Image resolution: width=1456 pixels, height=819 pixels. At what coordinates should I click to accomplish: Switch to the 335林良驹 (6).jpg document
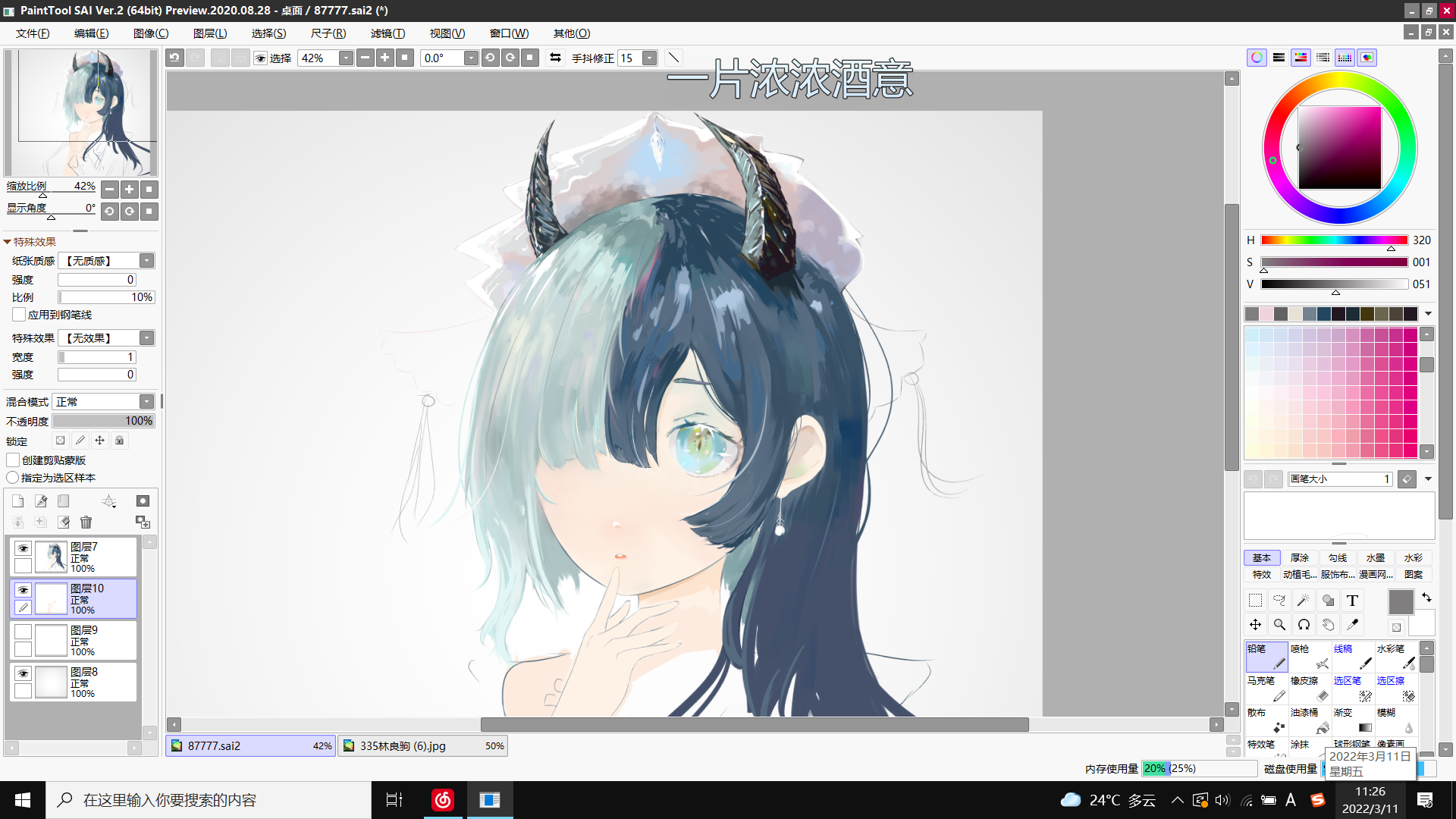tap(422, 746)
